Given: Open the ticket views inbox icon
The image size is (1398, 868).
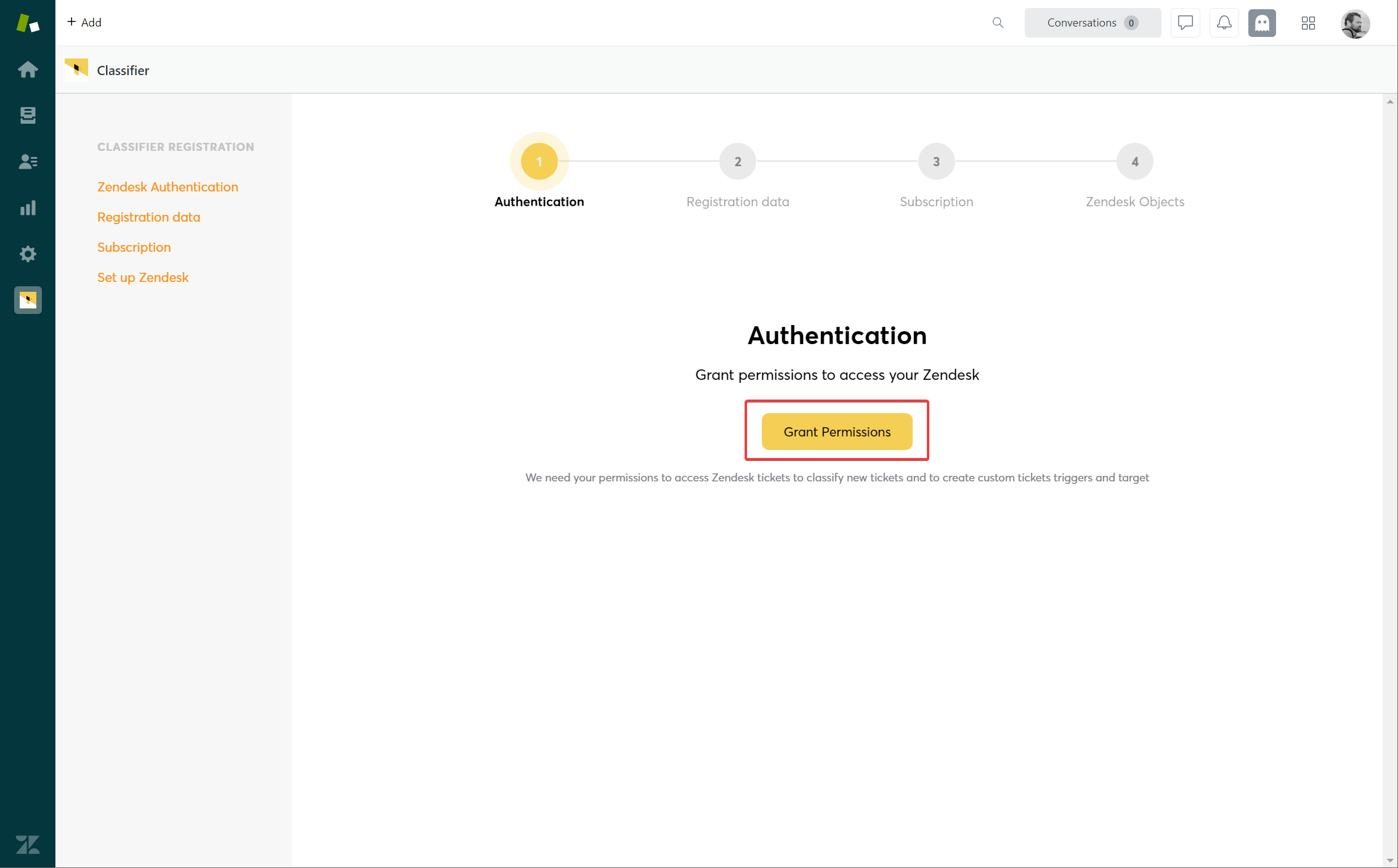Looking at the screenshot, I should [28, 115].
